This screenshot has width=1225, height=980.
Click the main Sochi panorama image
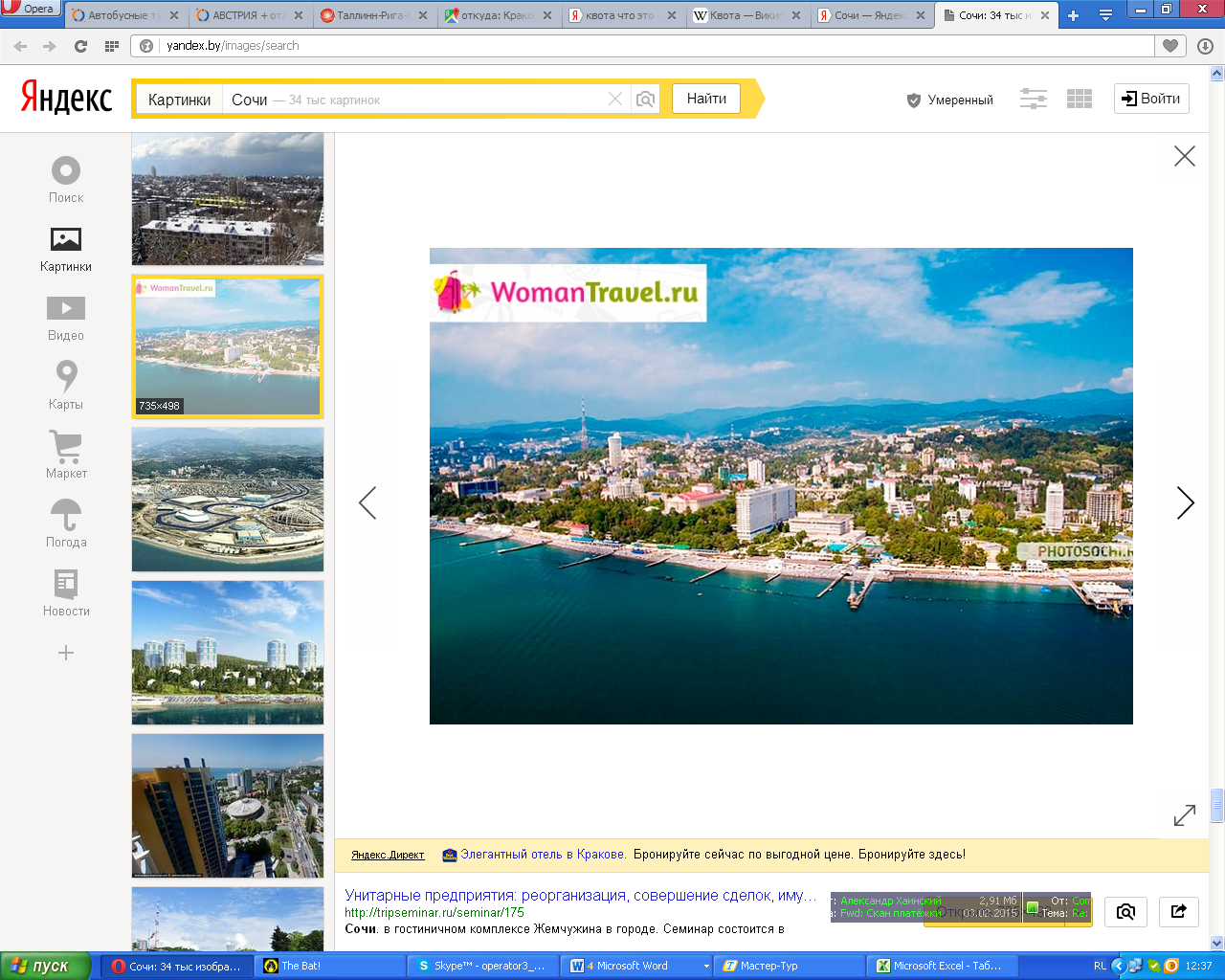(781, 486)
